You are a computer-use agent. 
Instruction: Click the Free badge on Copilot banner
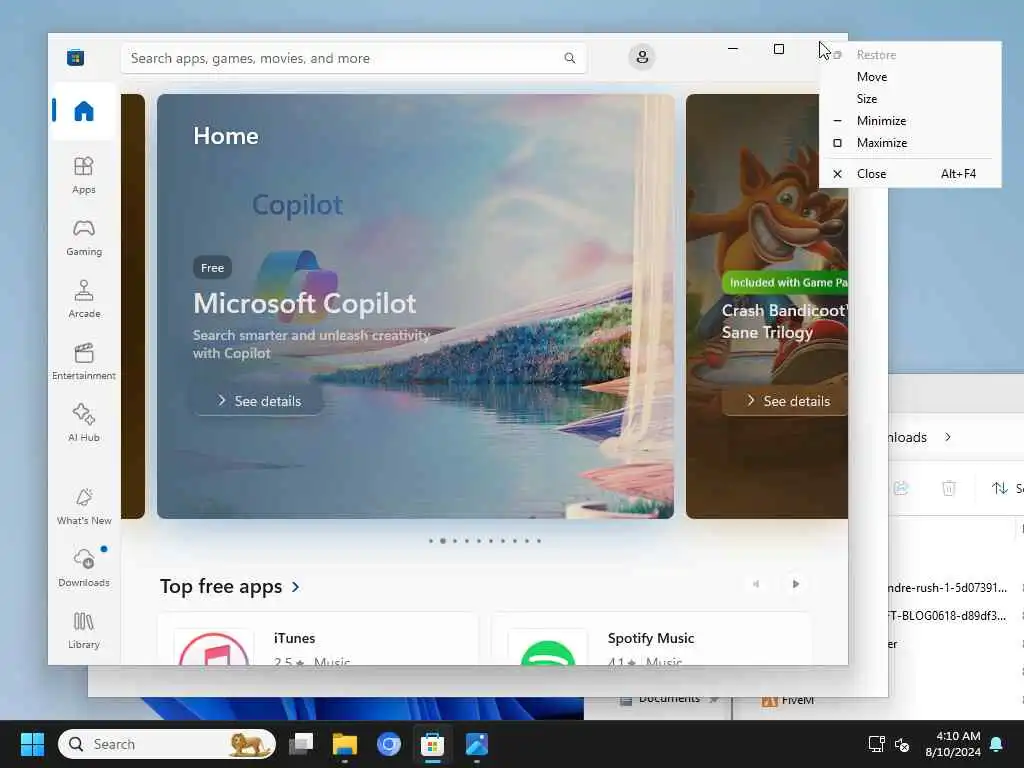pos(212,268)
